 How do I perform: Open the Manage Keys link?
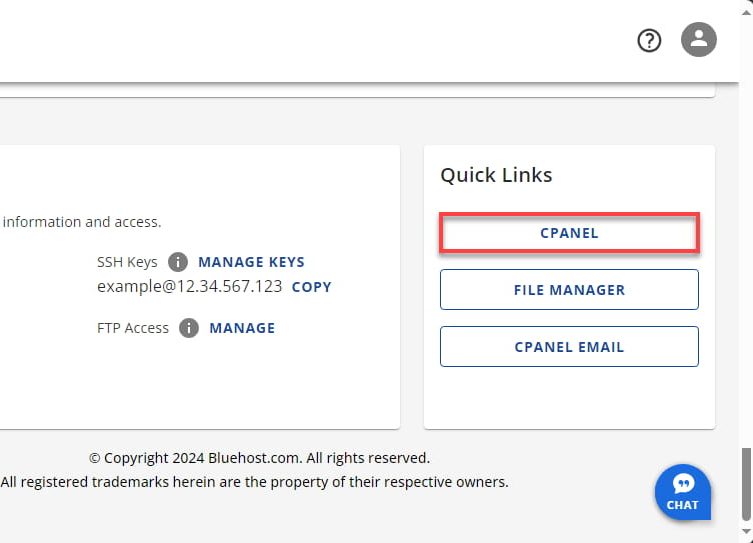click(x=251, y=262)
